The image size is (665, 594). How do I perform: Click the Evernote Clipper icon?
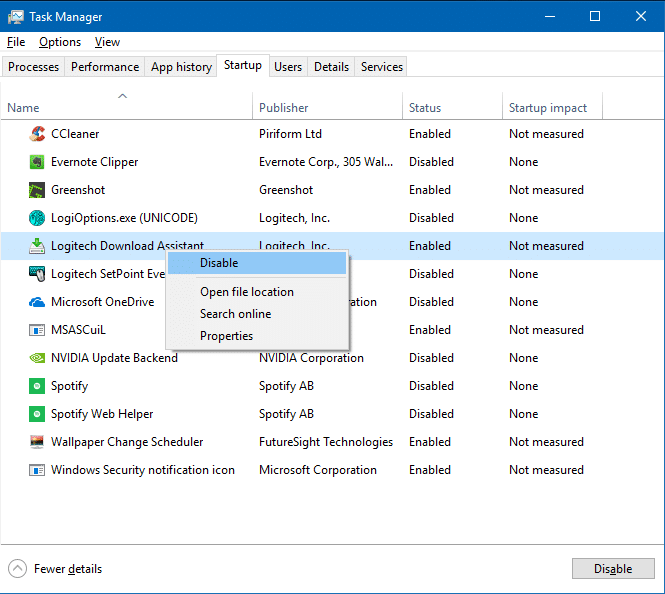37,162
